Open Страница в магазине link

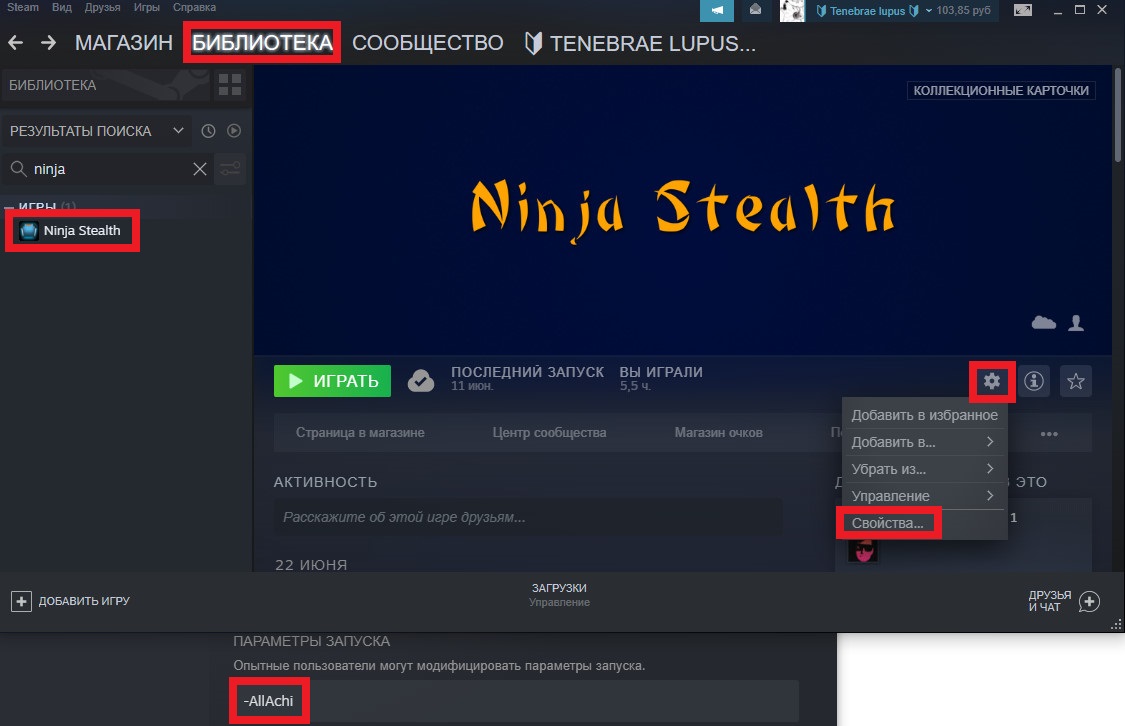(x=360, y=433)
